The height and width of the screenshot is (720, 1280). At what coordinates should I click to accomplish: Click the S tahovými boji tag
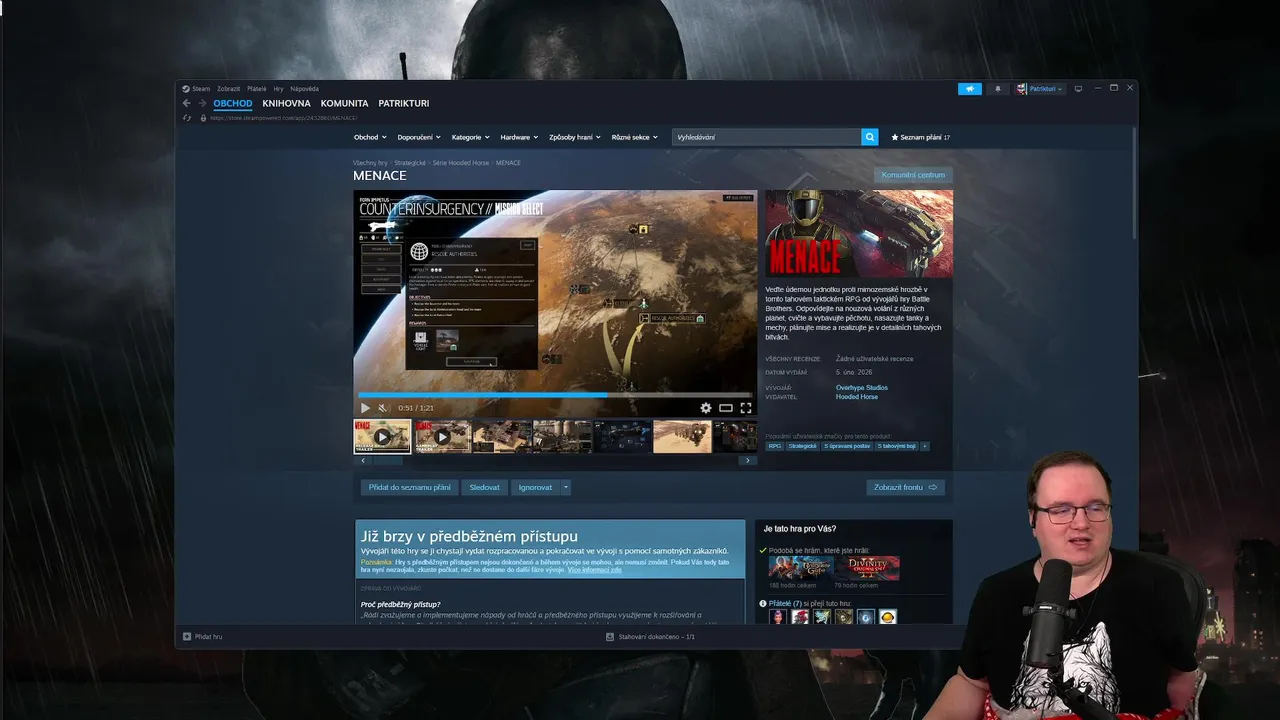897,446
